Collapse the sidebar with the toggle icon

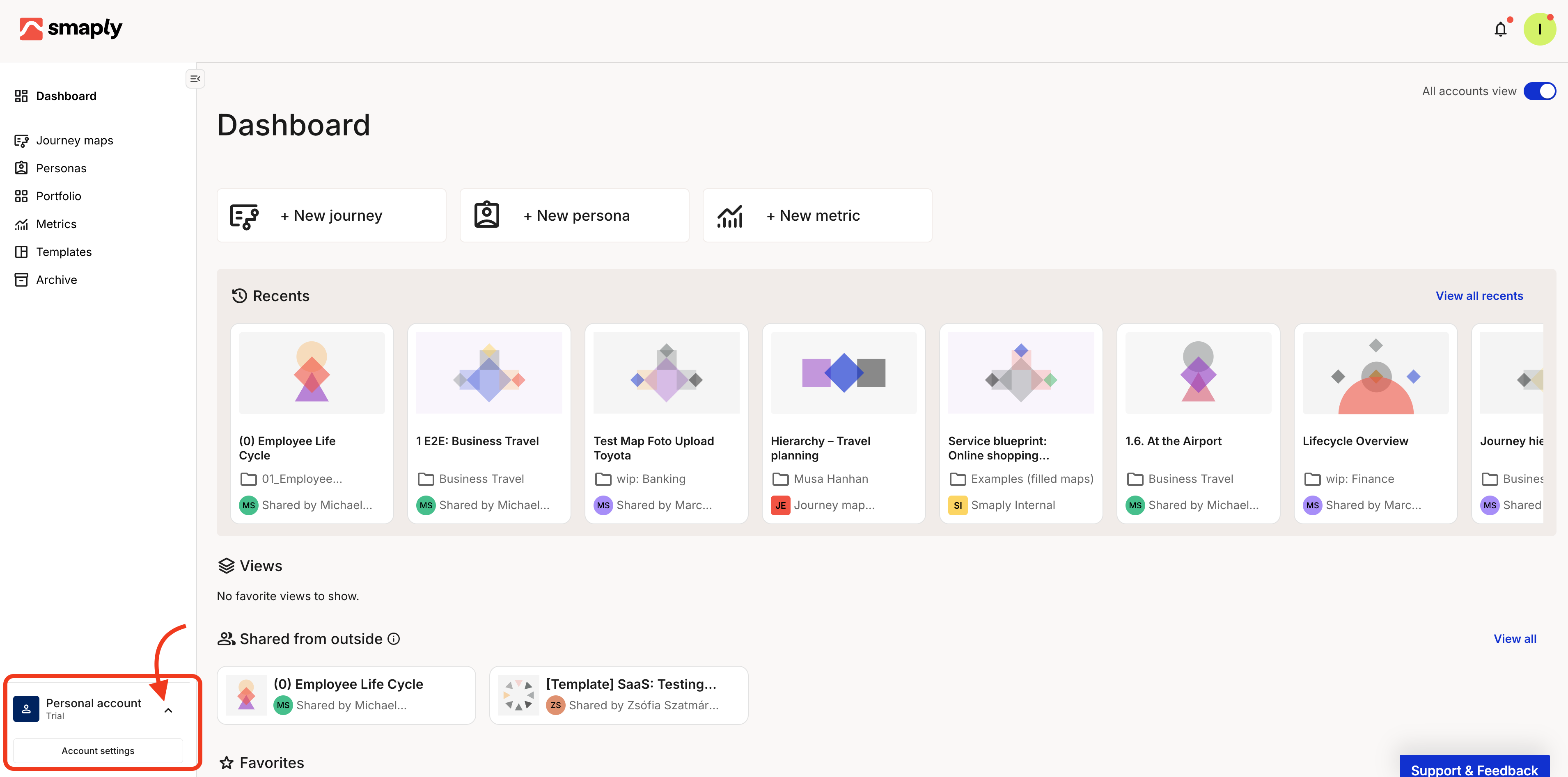click(195, 78)
